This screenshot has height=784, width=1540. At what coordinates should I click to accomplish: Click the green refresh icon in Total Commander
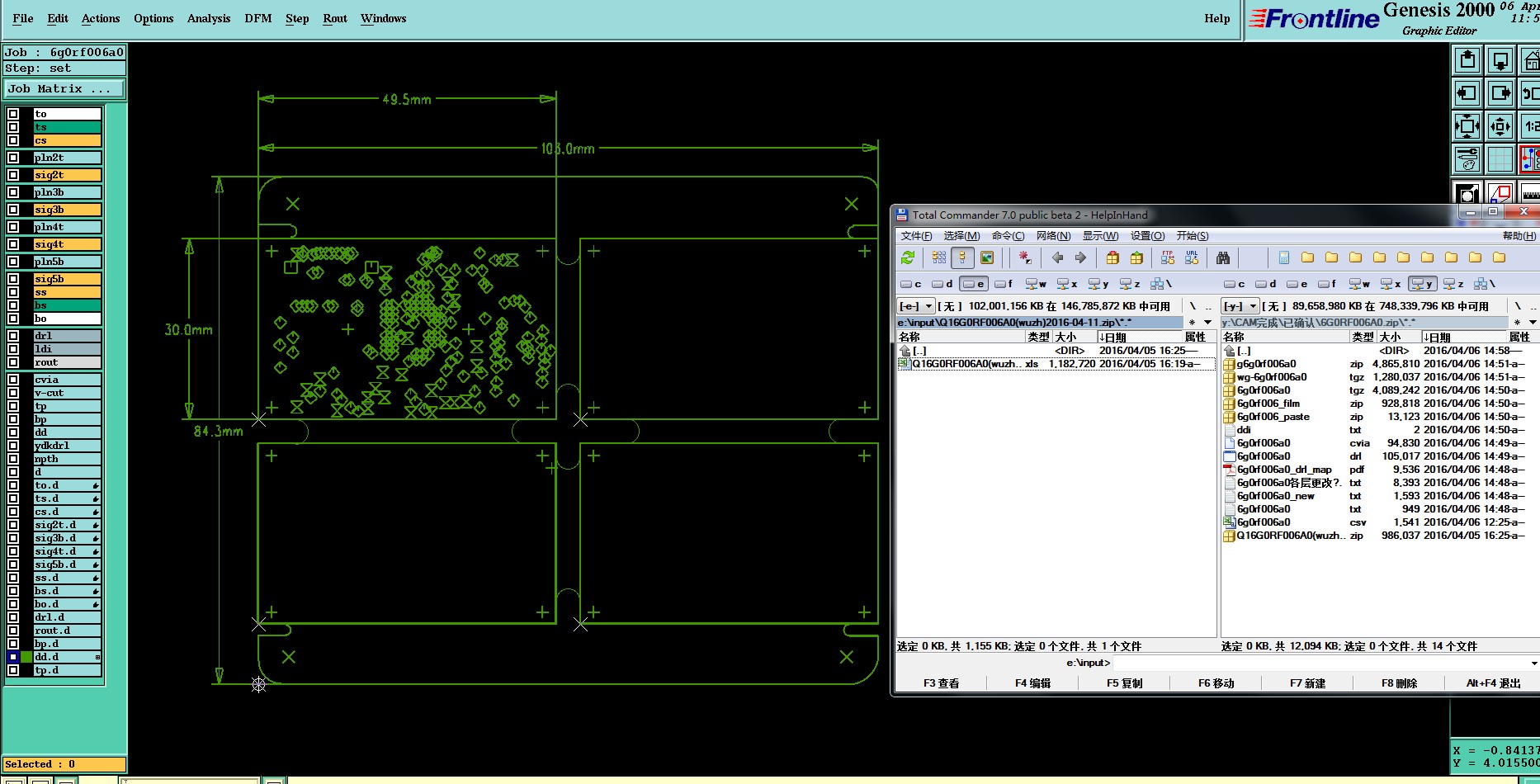click(908, 258)
